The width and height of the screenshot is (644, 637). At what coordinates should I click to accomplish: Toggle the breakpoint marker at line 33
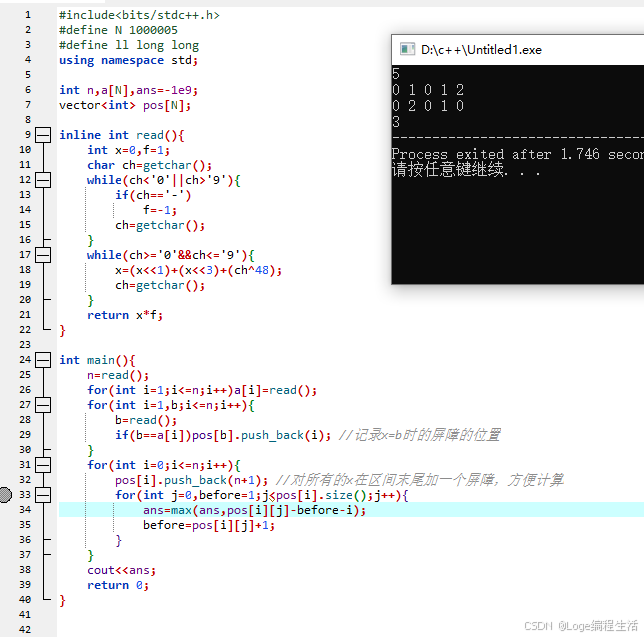click(x=5, y=495)
